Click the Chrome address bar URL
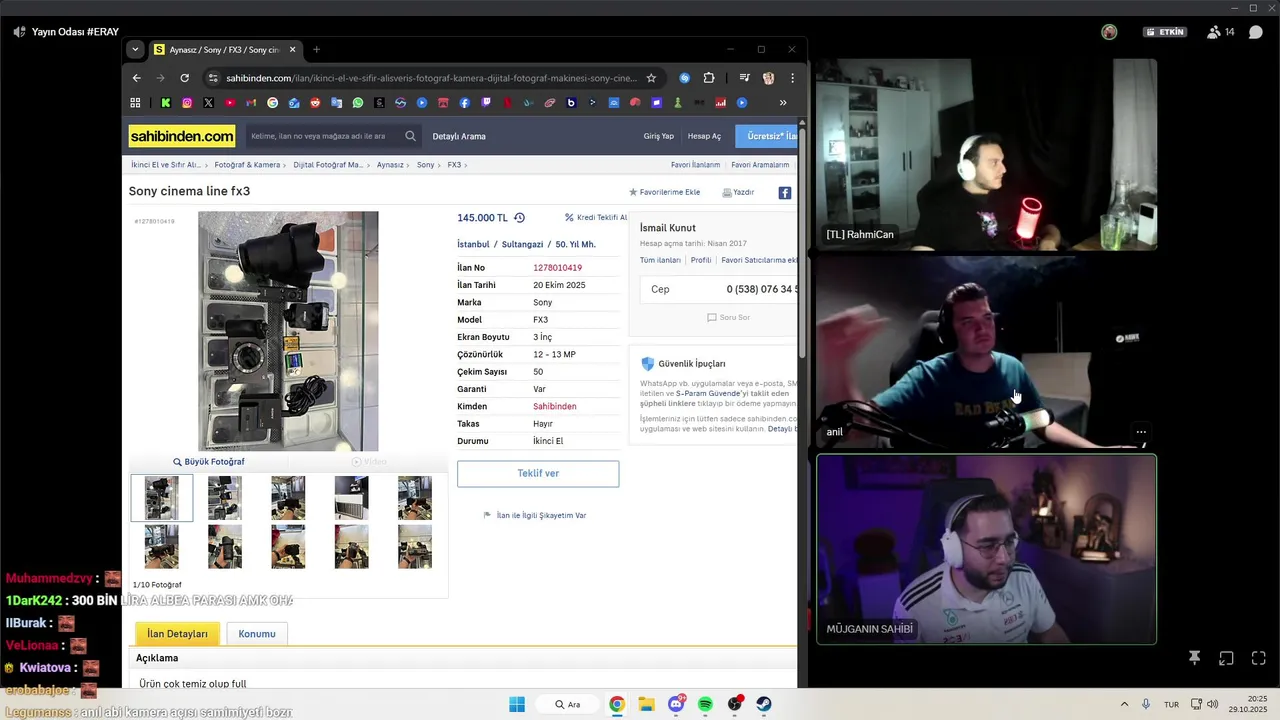 pyautogui.click(x=430, y=78)
